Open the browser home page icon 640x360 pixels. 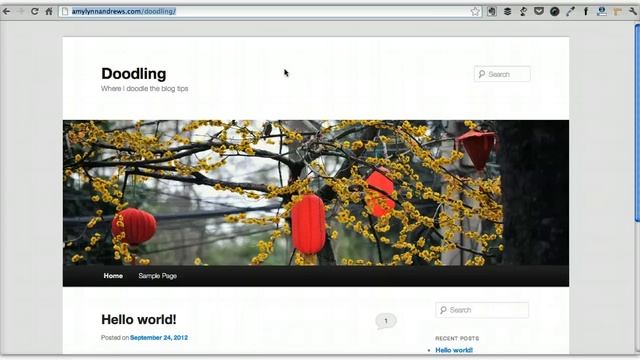click(49, 11)
